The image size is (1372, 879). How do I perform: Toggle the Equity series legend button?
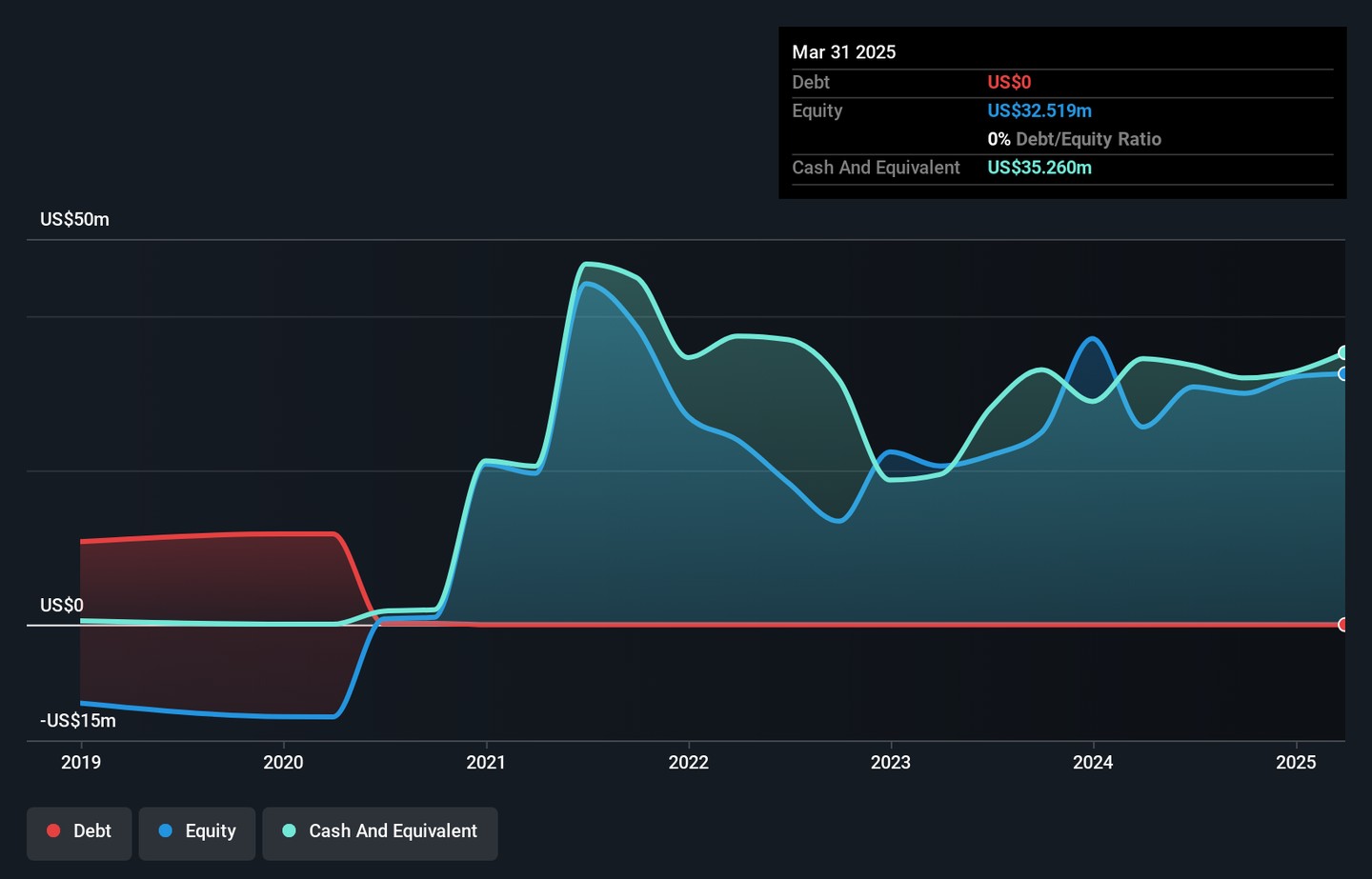coord(197,833)
